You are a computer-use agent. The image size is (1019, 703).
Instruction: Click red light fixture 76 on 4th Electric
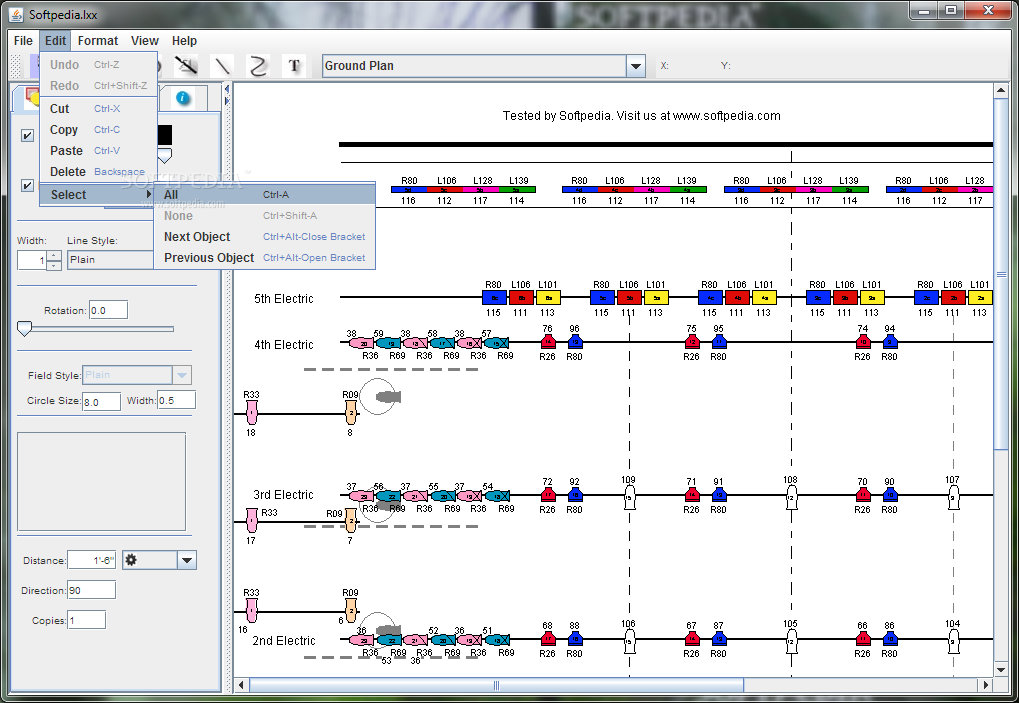tap(547, 341)
